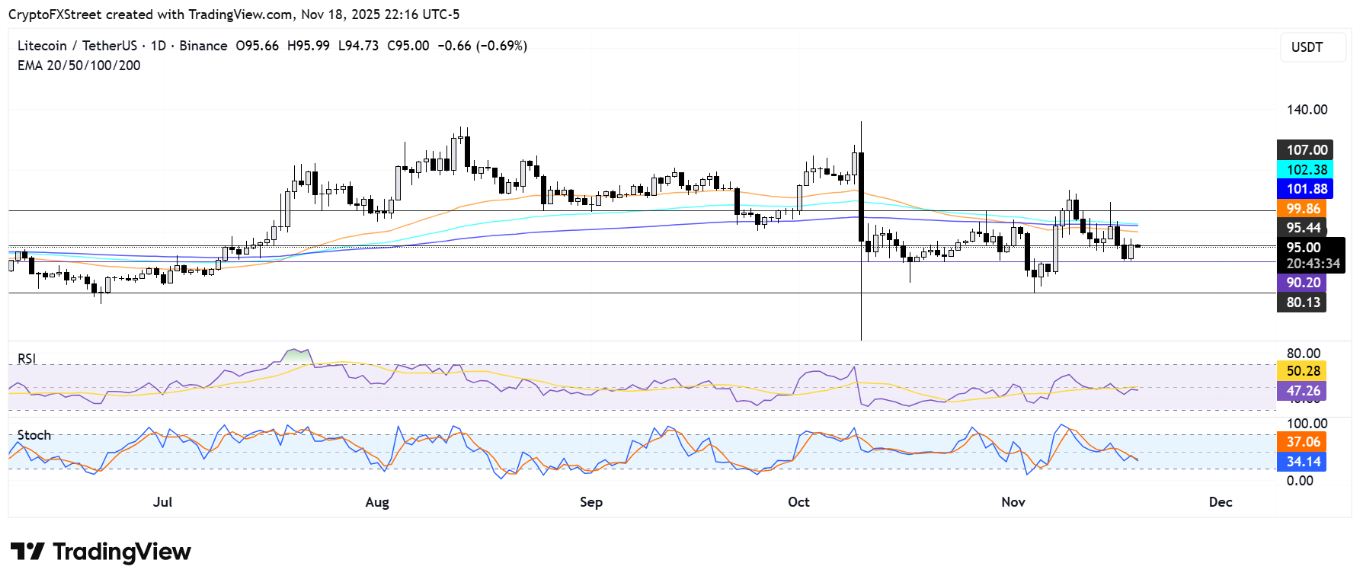Select the orange 99.86 EMA price label
The width and height of the screenshot is (1362, 577).
click(1303, 209)
